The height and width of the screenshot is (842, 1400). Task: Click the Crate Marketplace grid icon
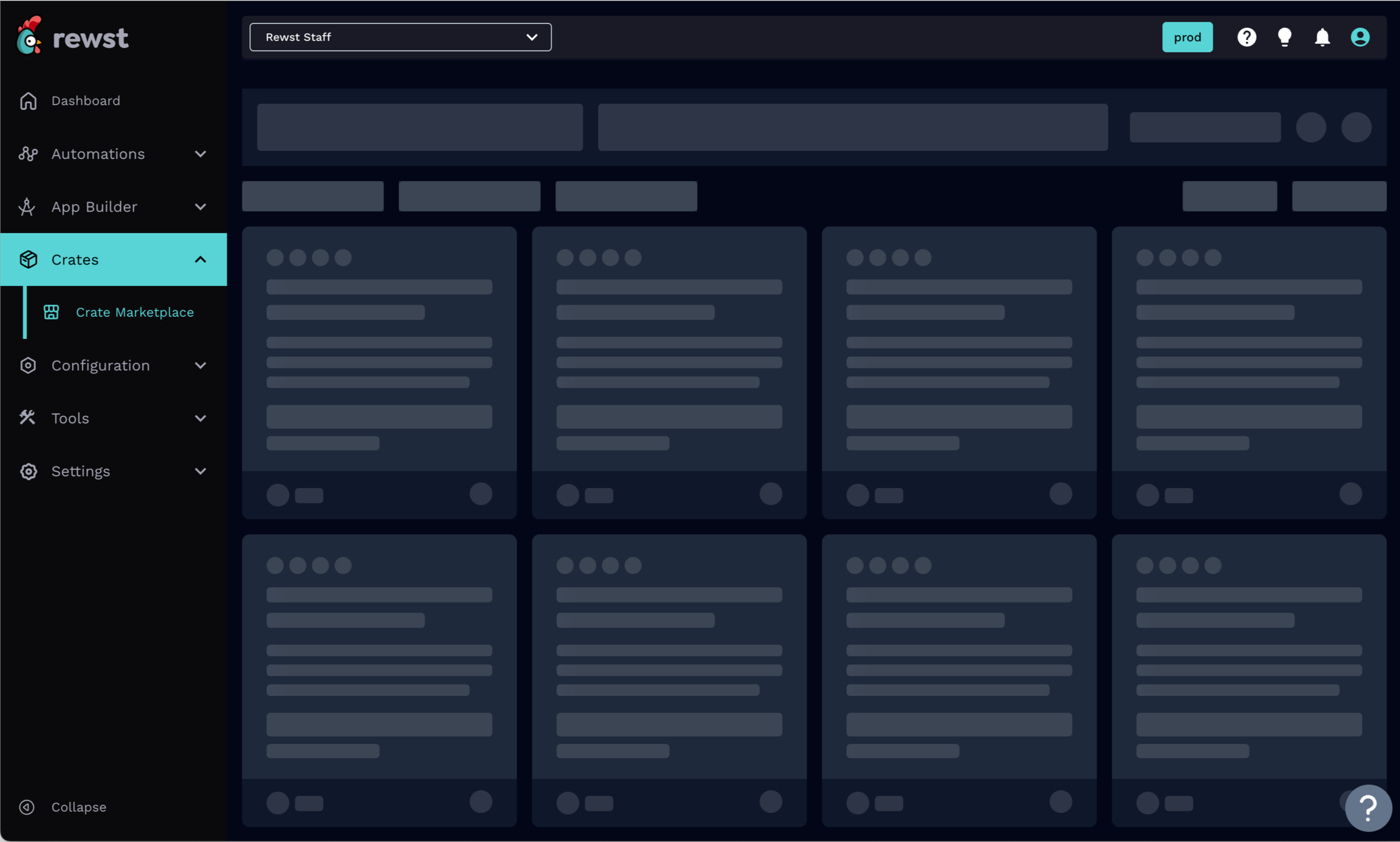(x=52, y=312)
